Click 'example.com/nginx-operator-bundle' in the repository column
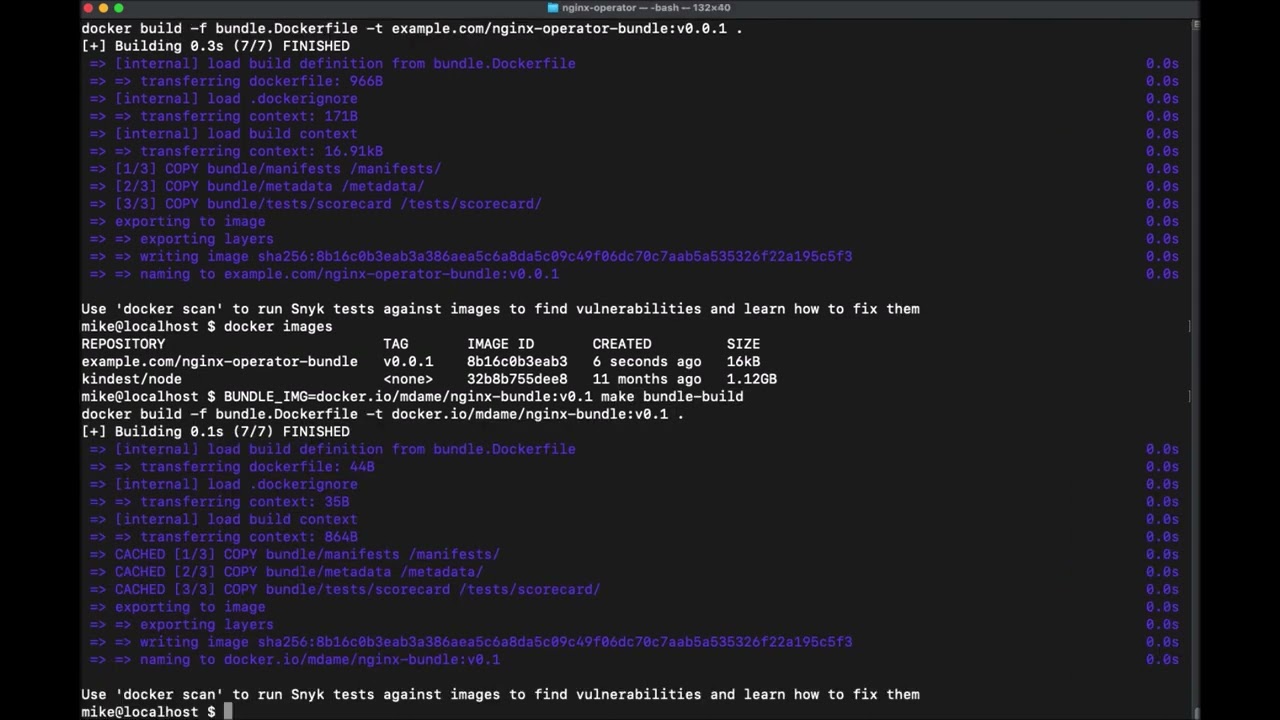Image resolution: width=1280 pixels, height=720 pixels. (219, 361)
